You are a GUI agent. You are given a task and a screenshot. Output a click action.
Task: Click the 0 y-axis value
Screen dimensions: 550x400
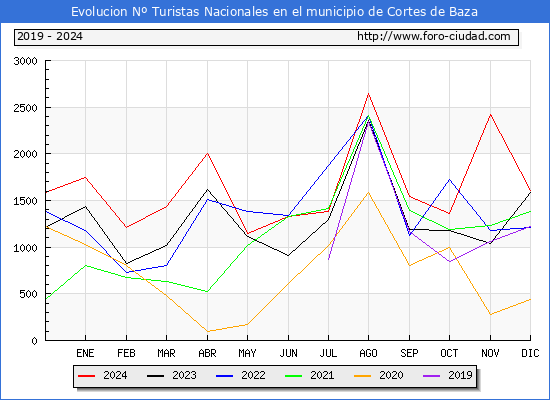pyautogui.click(x=34, y=341)
